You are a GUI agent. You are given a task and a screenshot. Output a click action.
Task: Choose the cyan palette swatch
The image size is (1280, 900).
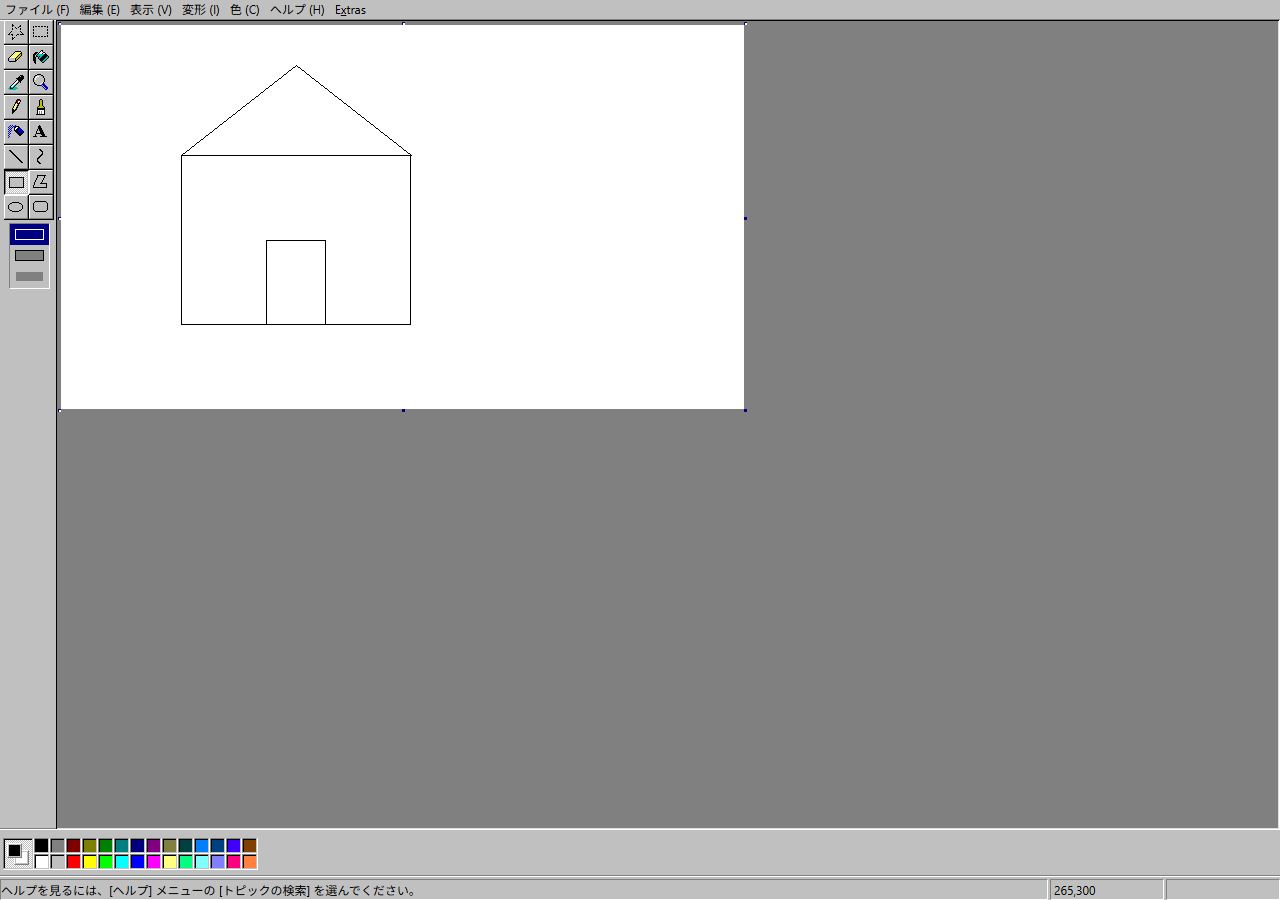click(x=121, y=862)
